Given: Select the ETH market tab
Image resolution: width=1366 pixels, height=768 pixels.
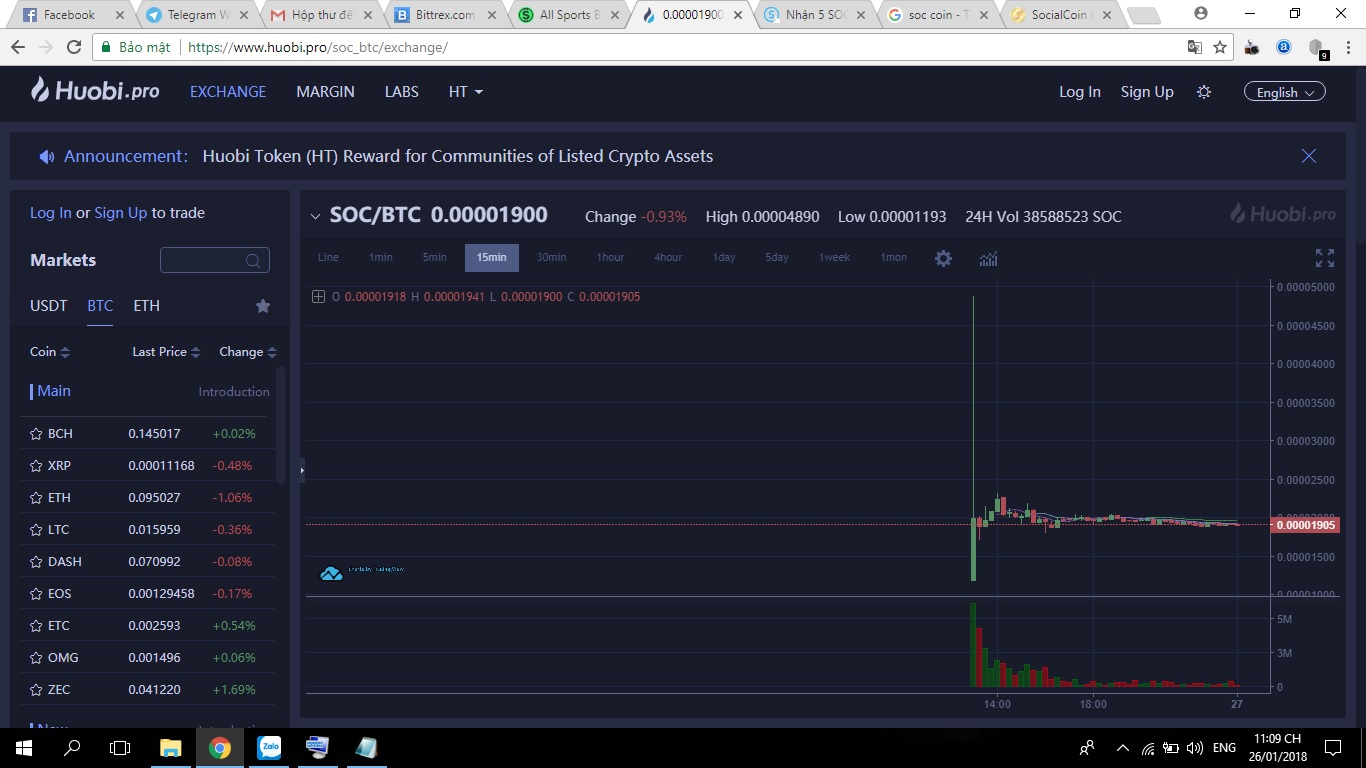Looking at the screenshot, I should (x=147, y=306).
